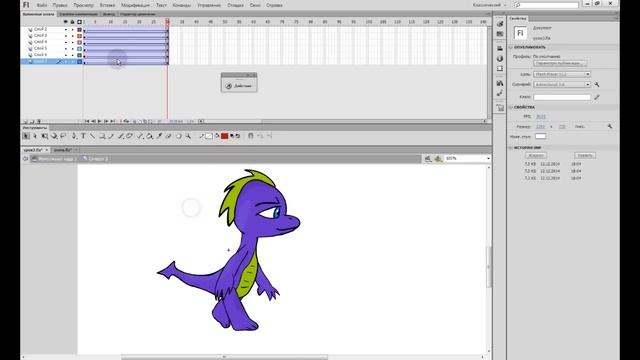Open the Управление menu
The image size is (640, 360).
coord(209,5)
